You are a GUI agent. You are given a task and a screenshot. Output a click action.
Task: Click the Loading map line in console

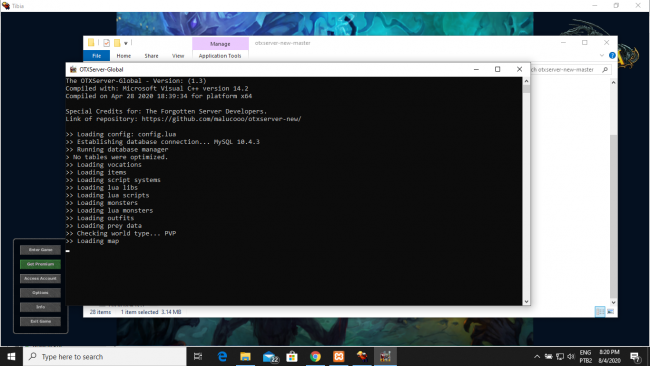pyautogui.click(x=92, y=241)
